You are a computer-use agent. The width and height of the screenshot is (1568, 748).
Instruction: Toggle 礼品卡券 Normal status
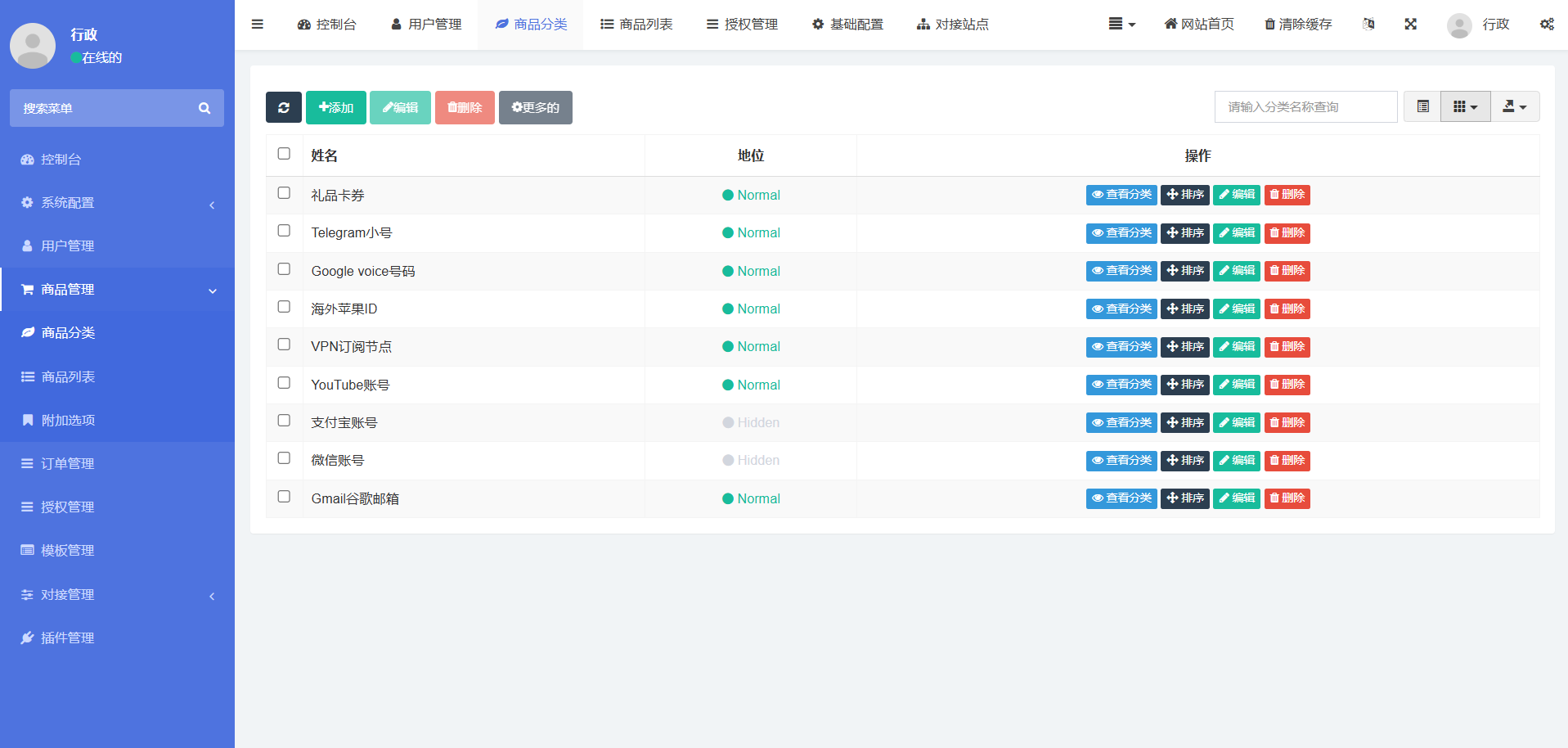coord(751,195)
